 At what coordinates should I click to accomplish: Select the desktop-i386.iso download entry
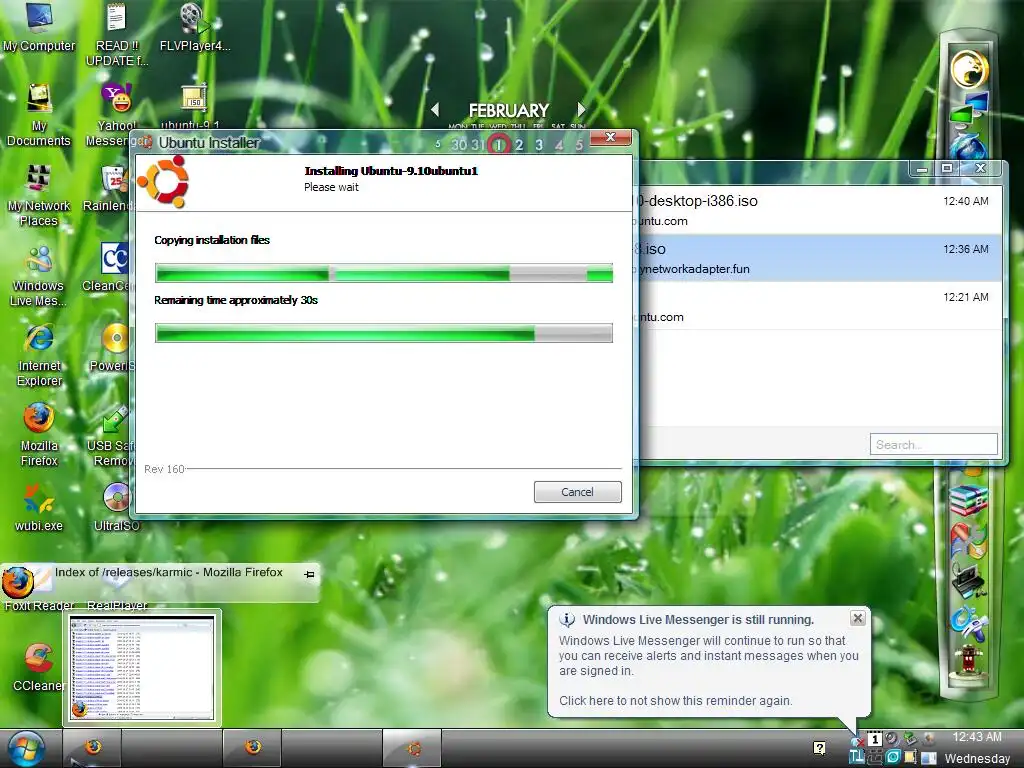coord(819,210)
